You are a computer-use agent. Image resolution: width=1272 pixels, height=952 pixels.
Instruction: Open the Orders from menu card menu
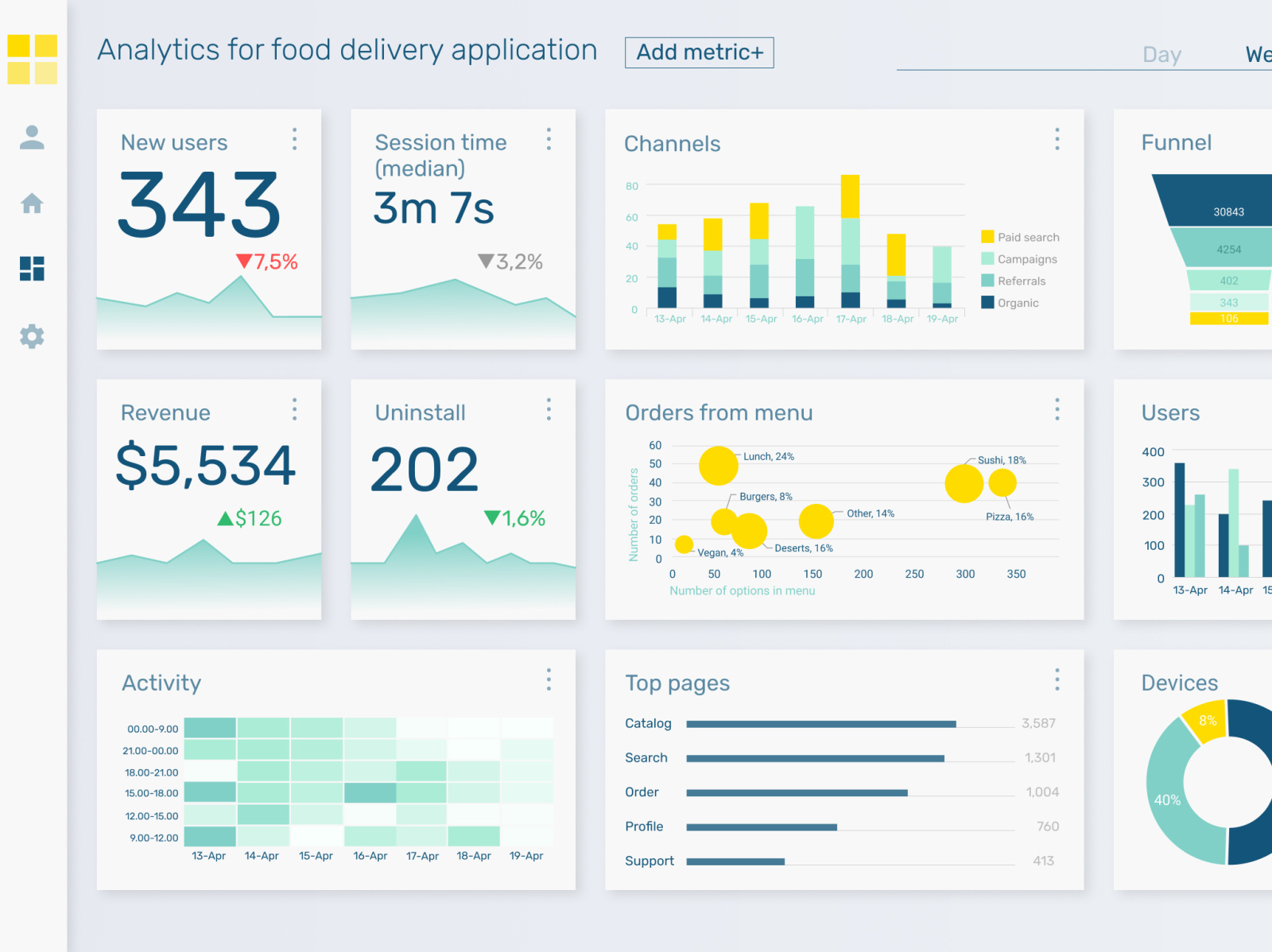pyautogui.click(x=1057, y=409)
